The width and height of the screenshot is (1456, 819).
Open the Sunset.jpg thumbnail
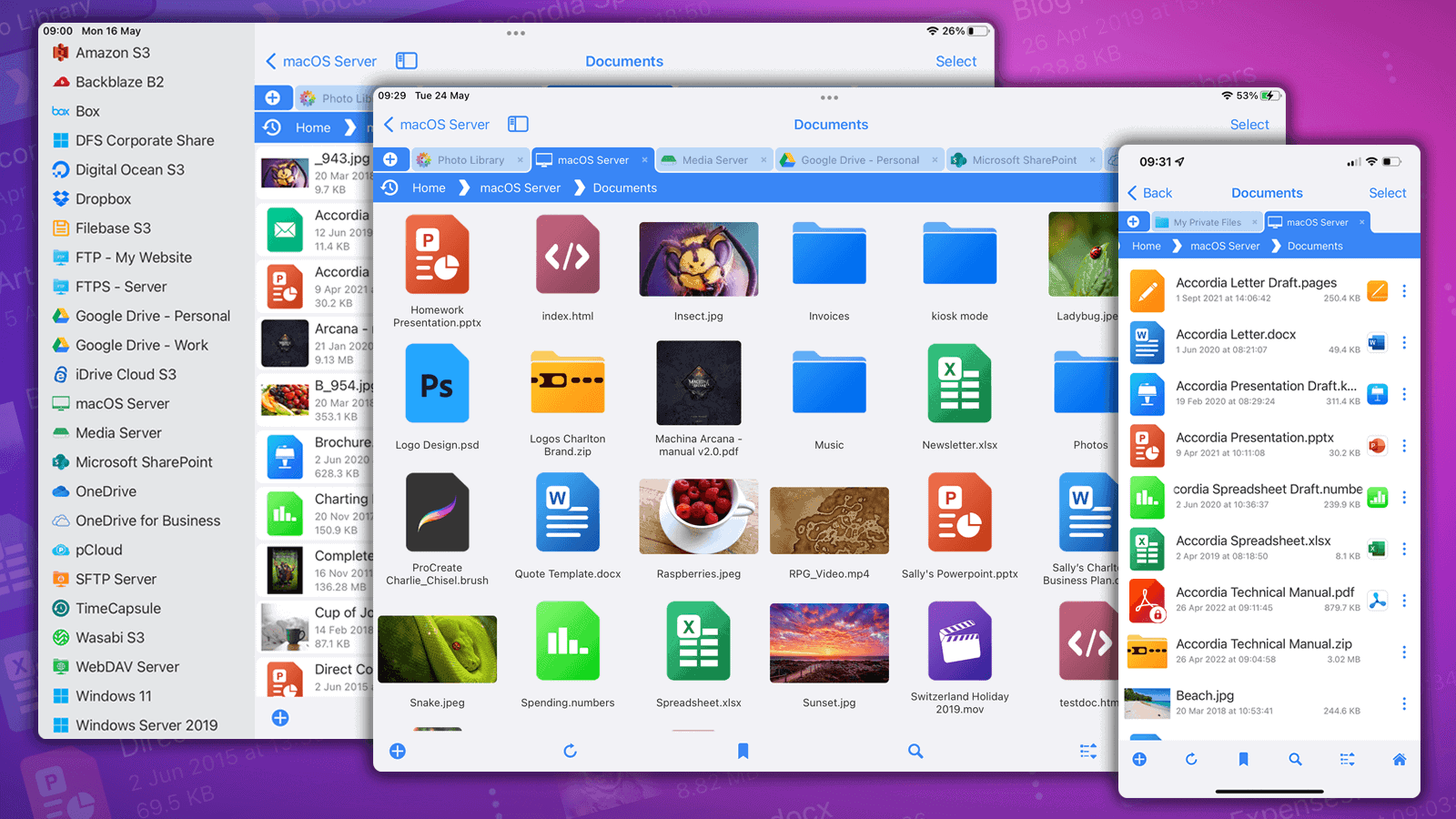pos(828,642)
